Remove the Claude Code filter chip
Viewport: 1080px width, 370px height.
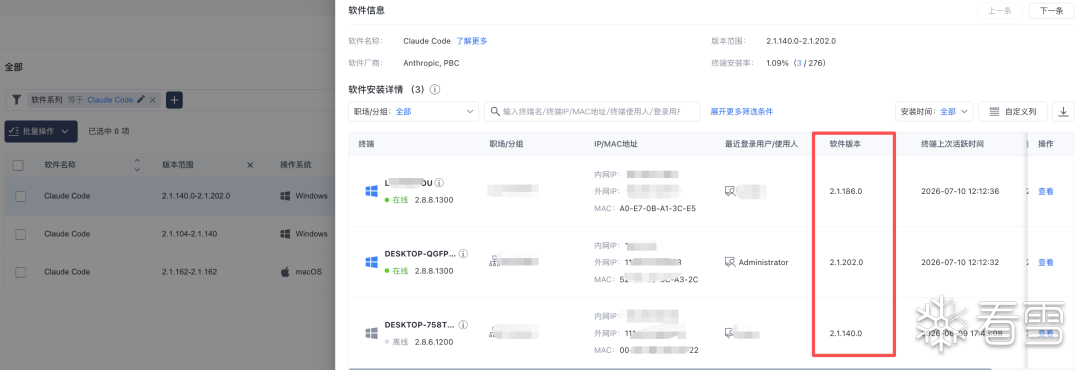point(153,100)
